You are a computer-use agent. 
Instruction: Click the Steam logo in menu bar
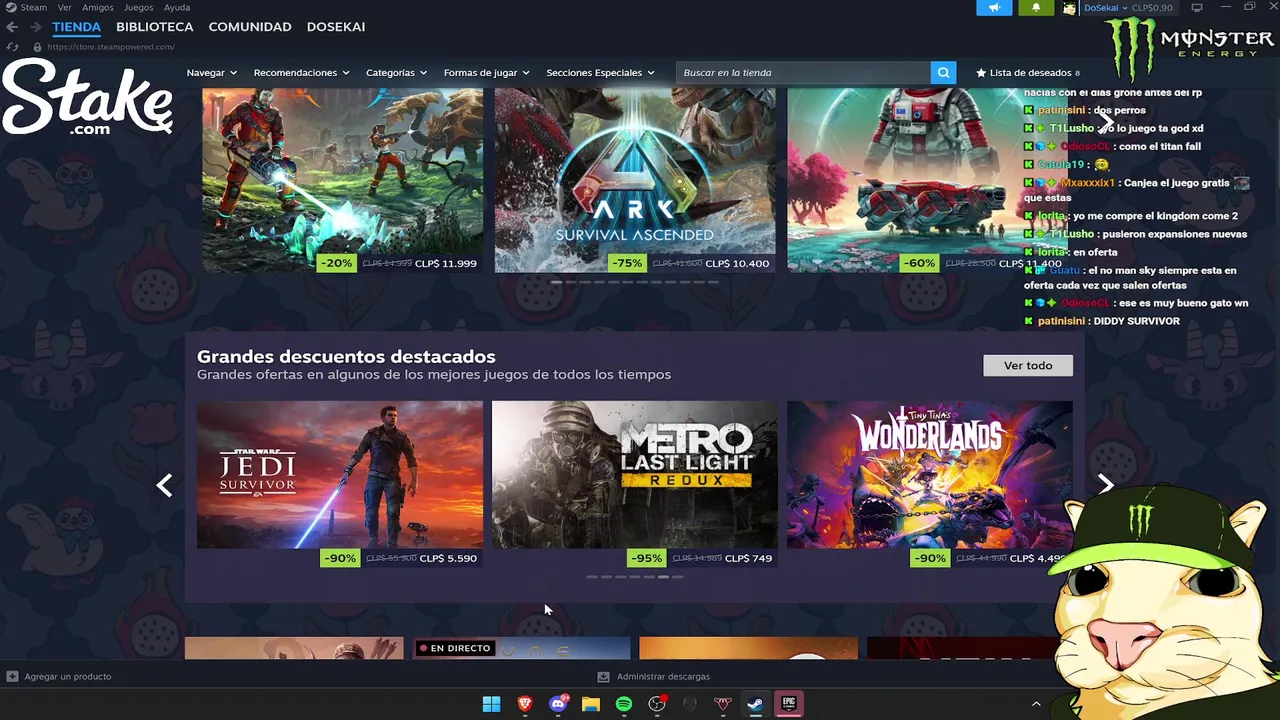point(11,7)
